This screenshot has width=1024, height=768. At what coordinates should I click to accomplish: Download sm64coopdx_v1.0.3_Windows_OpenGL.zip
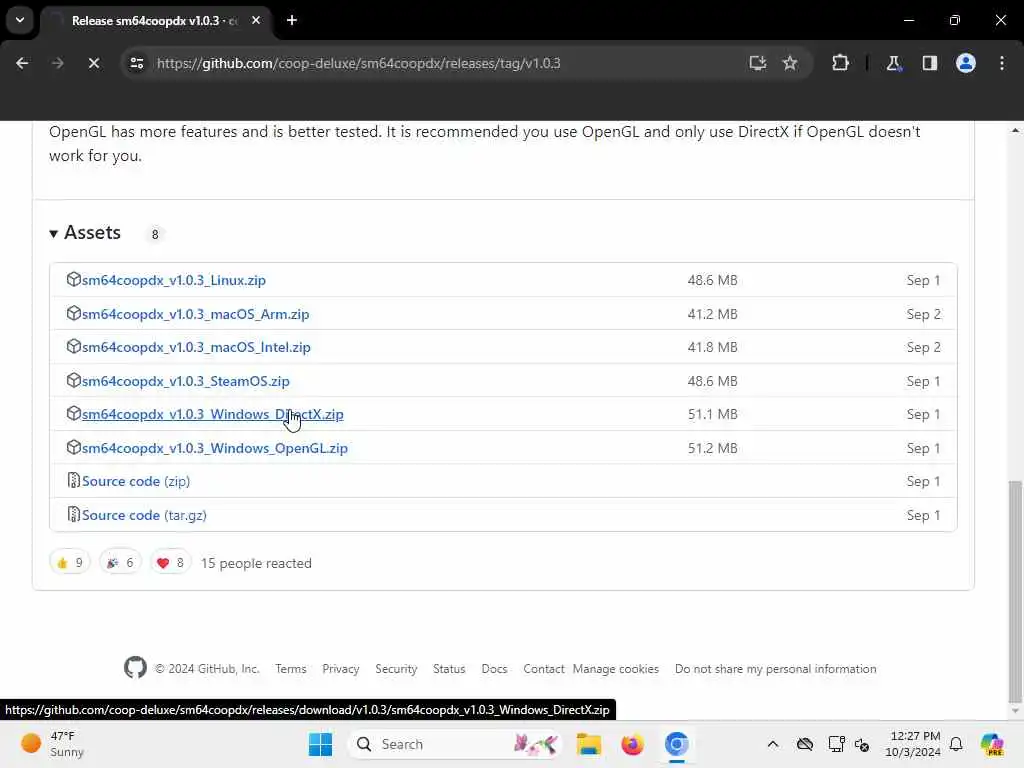coord(215,449)
